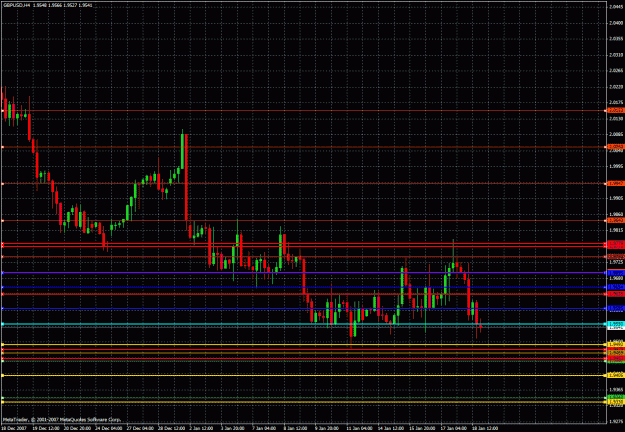Click the 11 Jan 04:00 time label
625x432 pixels.
coord(360,428)
